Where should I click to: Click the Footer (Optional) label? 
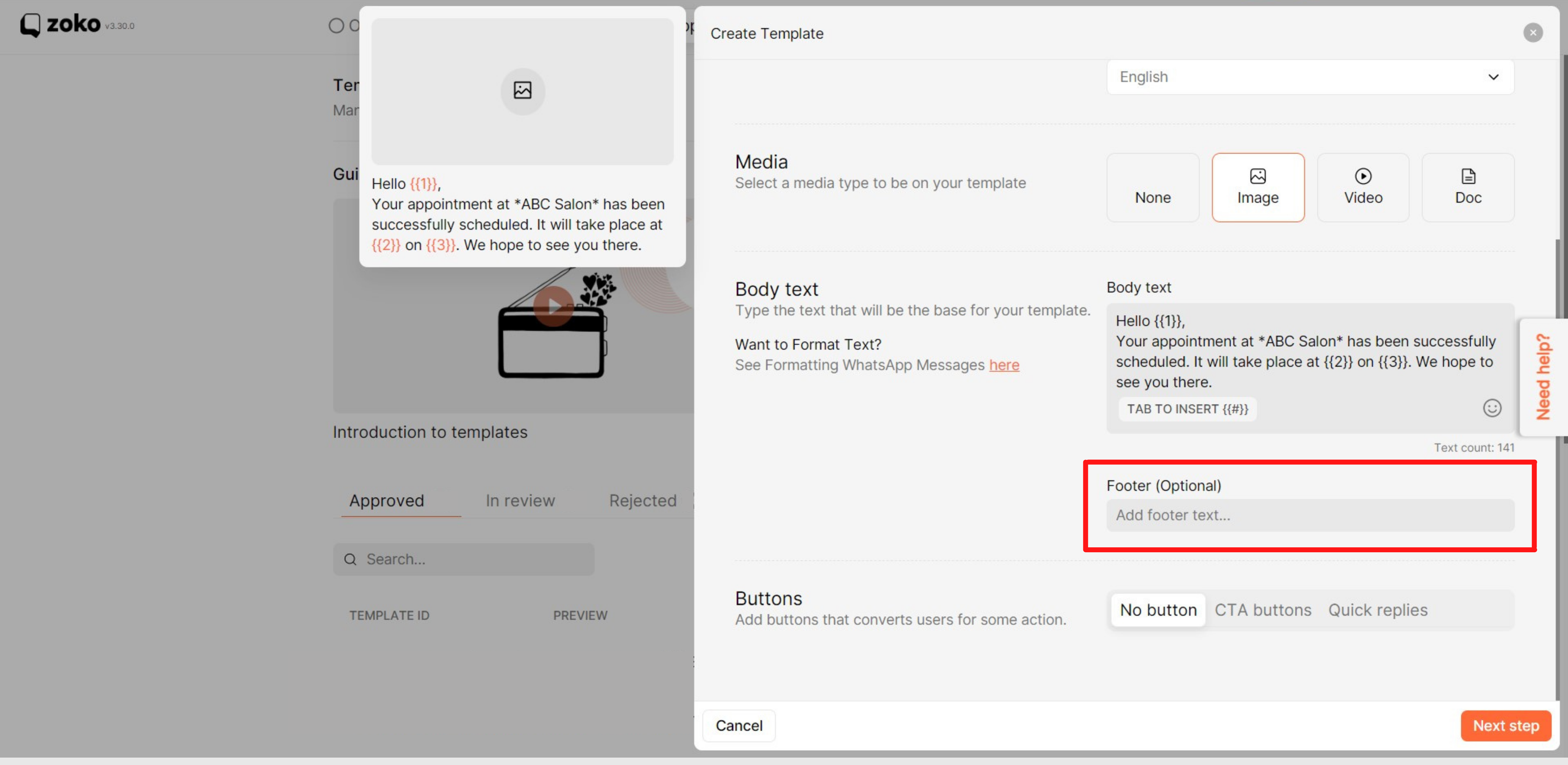click(x=1163, y=485)
